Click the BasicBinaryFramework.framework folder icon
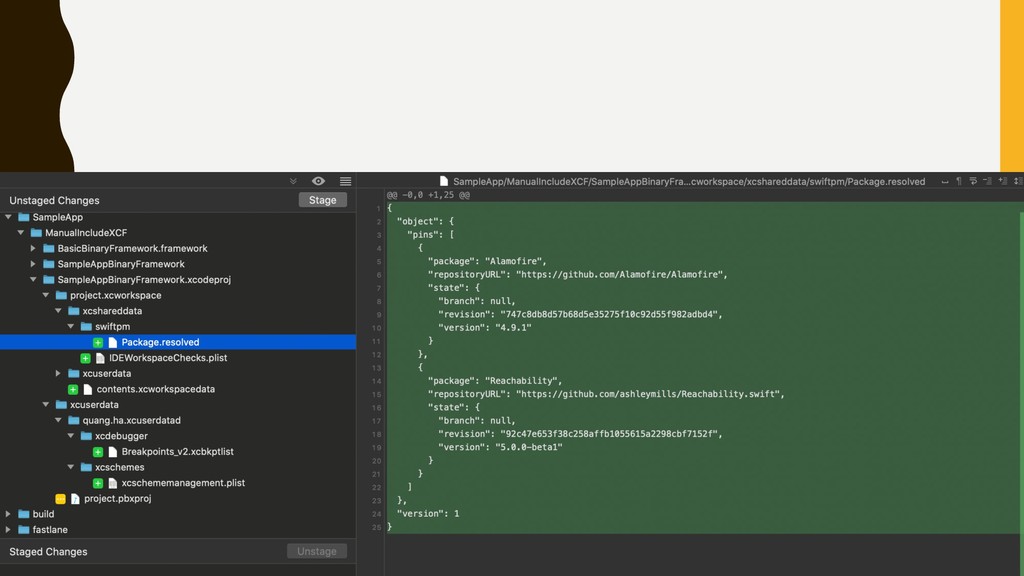 pyautogui.click(x=49, y=248)
